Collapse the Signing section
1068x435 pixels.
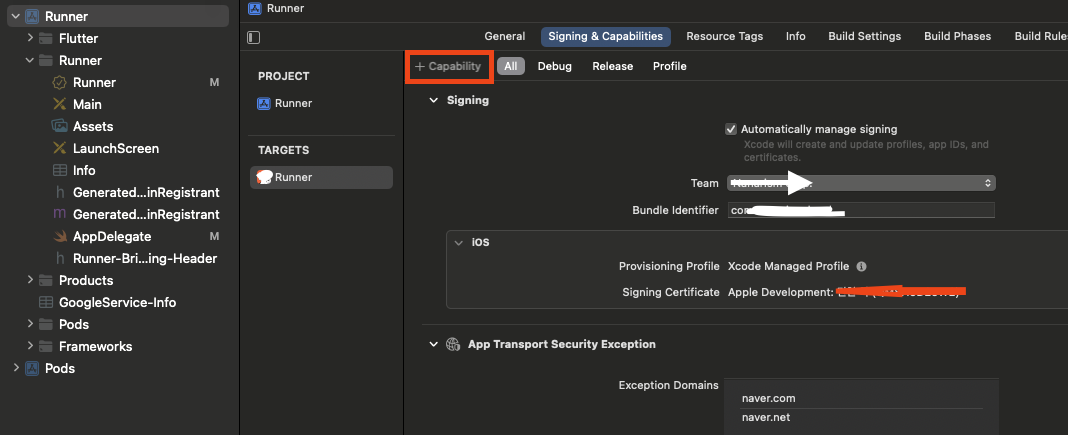pos(433,101)
